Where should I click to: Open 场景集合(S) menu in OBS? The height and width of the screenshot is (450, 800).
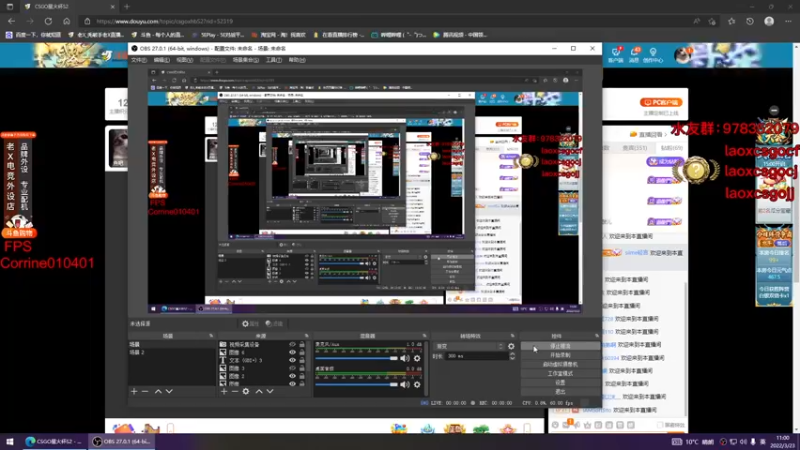tap(245, 60)
